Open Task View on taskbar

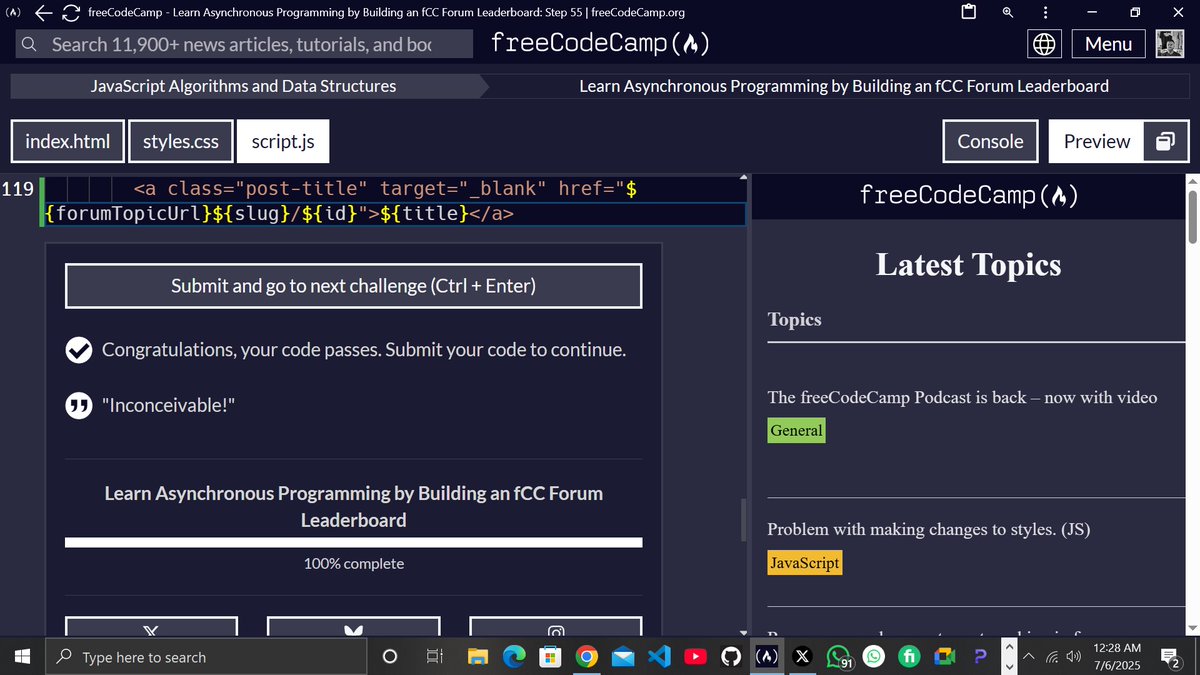coord(434,657)
